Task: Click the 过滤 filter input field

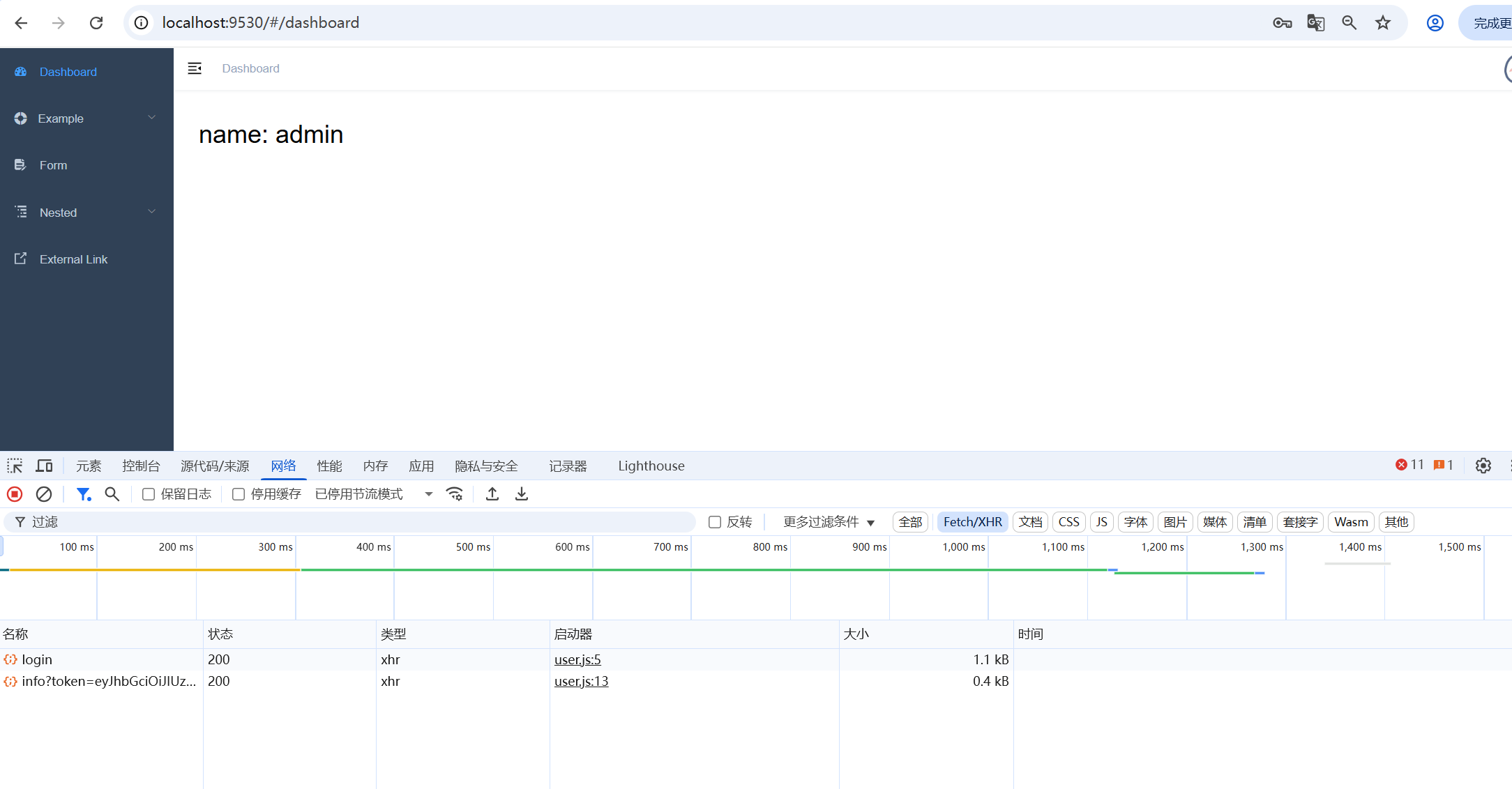Action: (x=349, y=522)
